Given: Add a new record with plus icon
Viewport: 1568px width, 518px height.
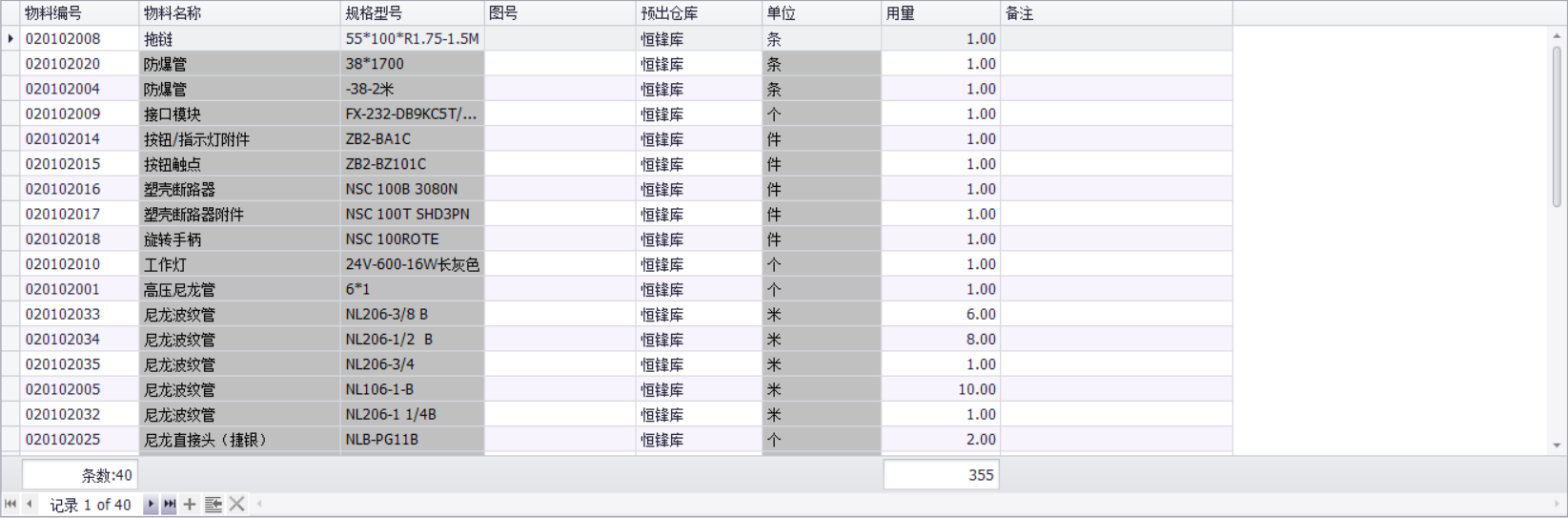Looking at the screenshot, I should click(190, 505).
